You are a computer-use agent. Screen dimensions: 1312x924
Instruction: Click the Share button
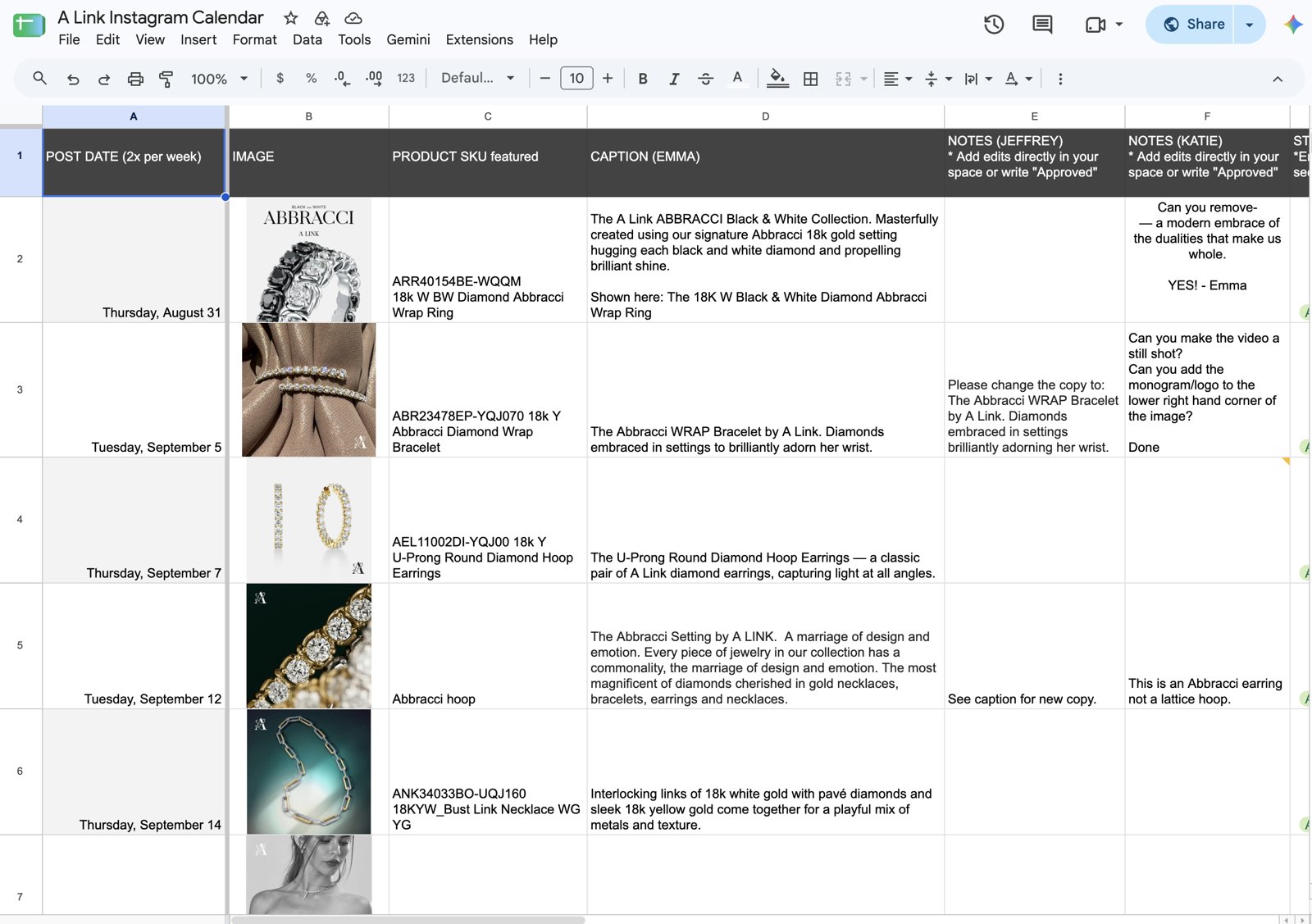[x=1191, y=25]
